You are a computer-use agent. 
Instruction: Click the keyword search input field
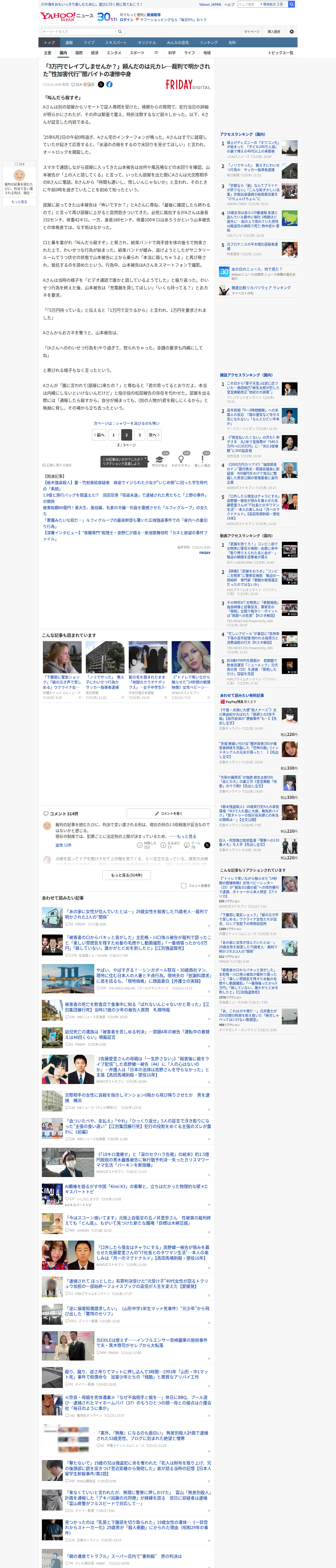tap(79, 32)
